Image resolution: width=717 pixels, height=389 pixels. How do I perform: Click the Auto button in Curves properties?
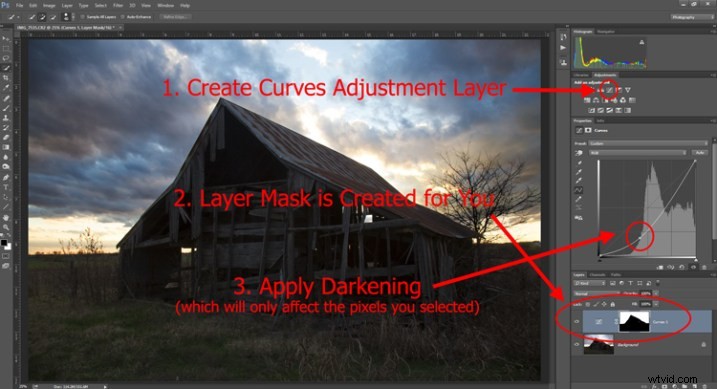pos(699,153)
